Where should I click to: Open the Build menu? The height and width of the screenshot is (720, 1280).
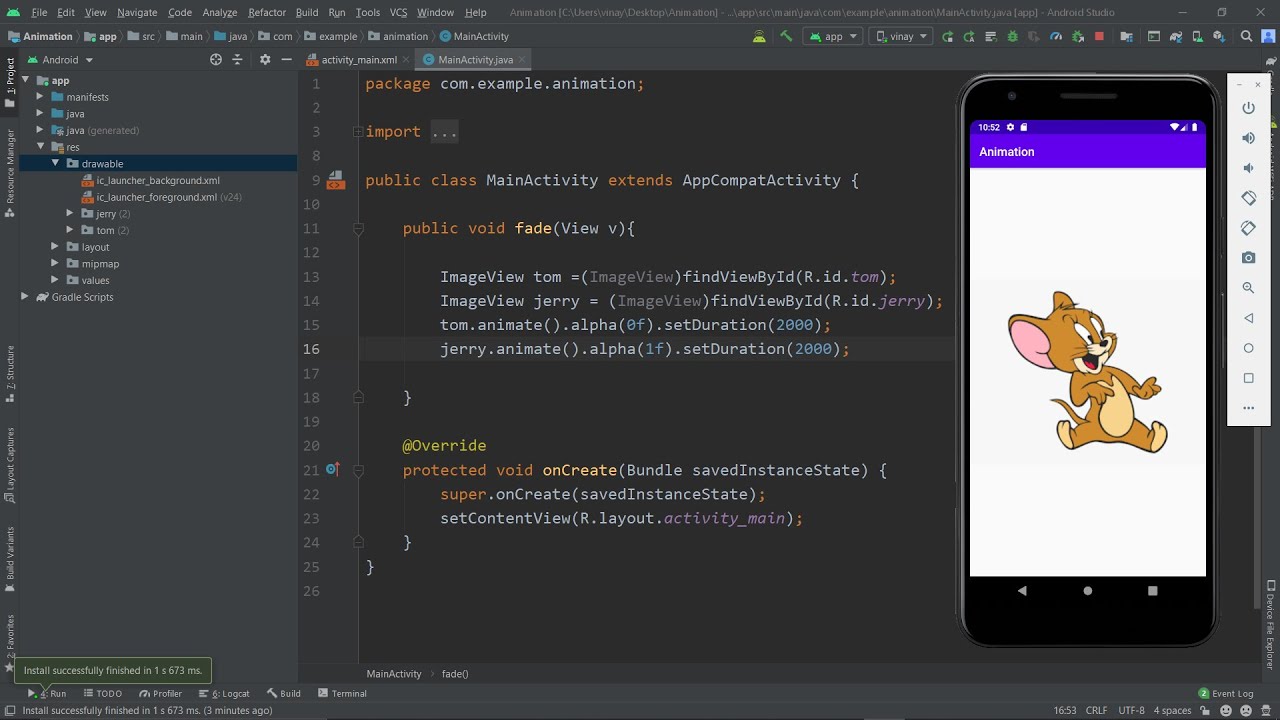tap(307, 12)
